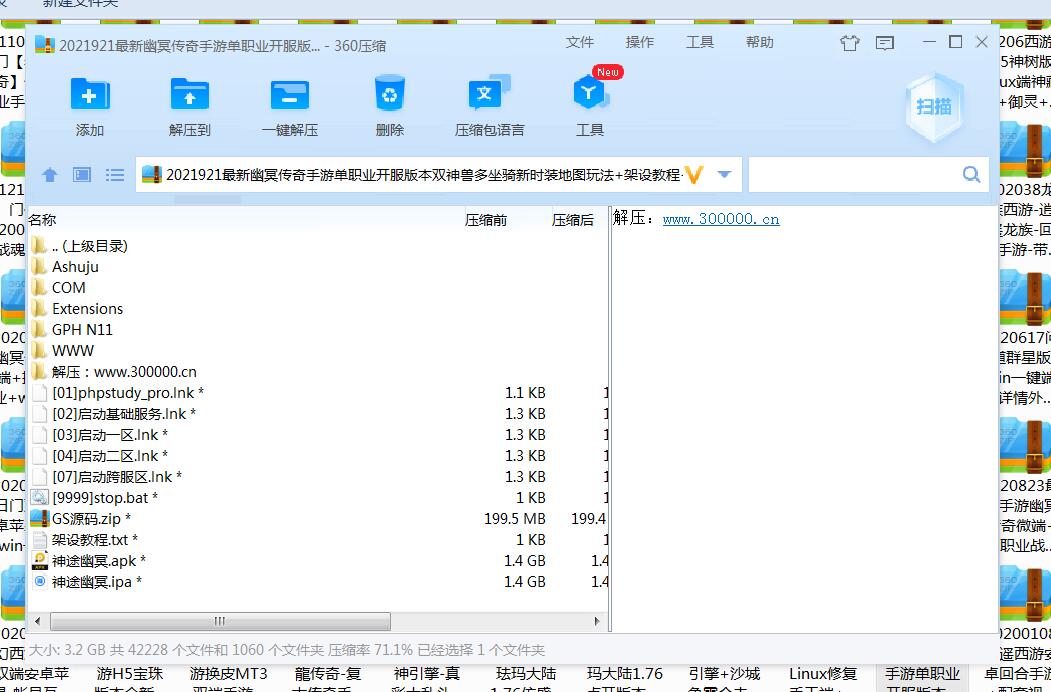
Task: Click the 扫描 (Scan) shield button
Action: 933,107
